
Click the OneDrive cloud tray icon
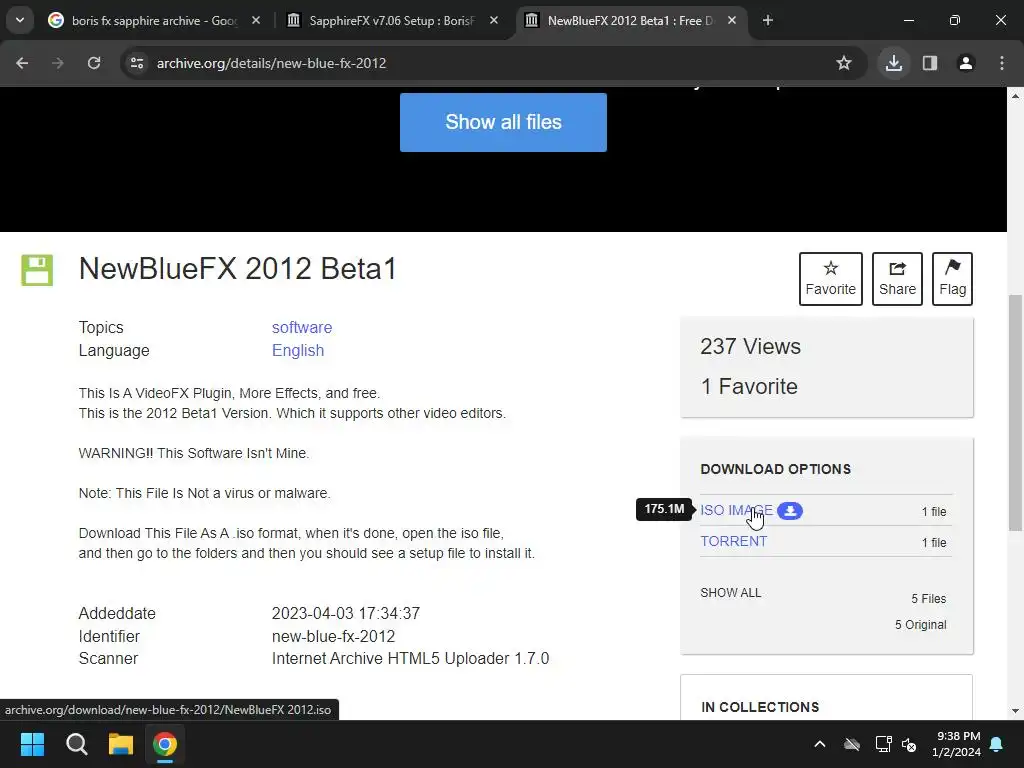pos(852,744)
